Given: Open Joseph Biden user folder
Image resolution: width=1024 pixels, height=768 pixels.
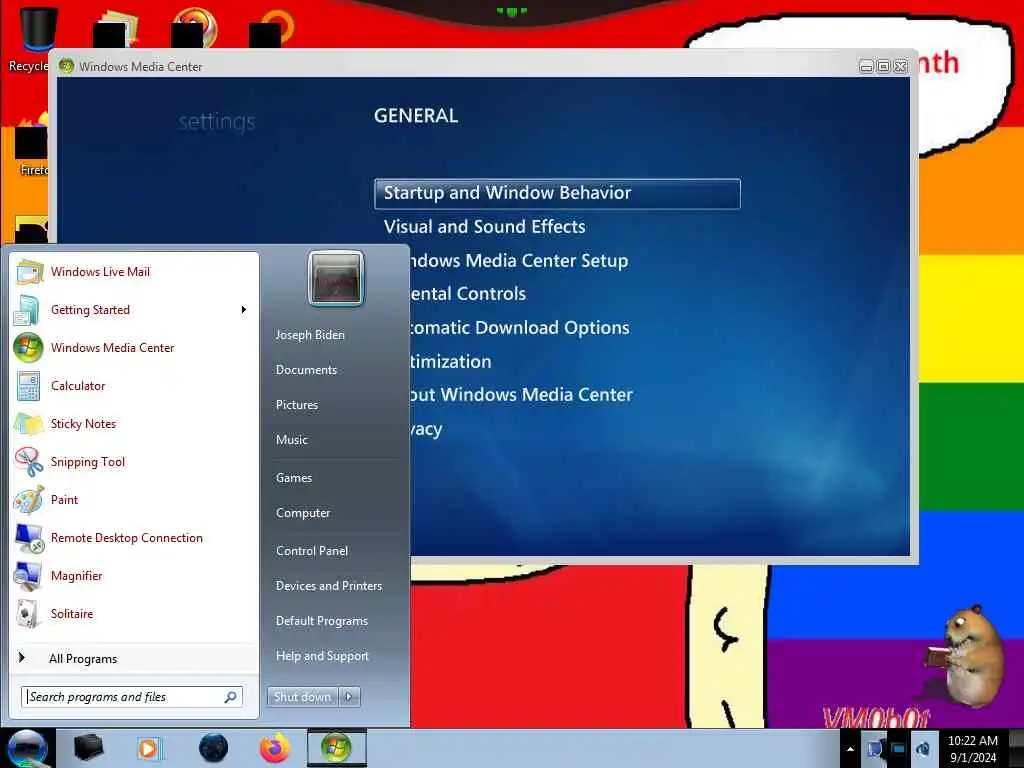Looking at the screenshot, I should point(310,335).
